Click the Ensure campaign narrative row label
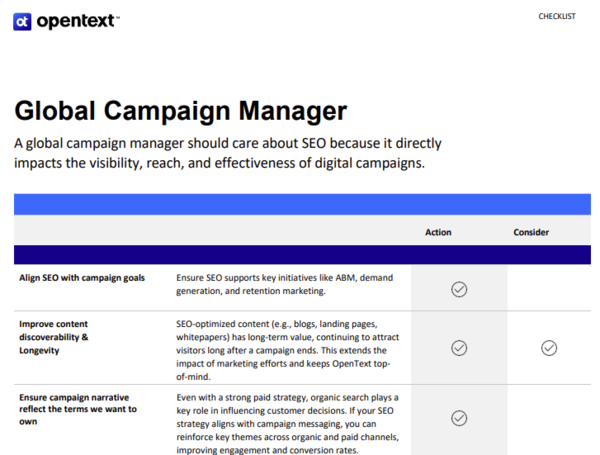 tap(78, 409)
